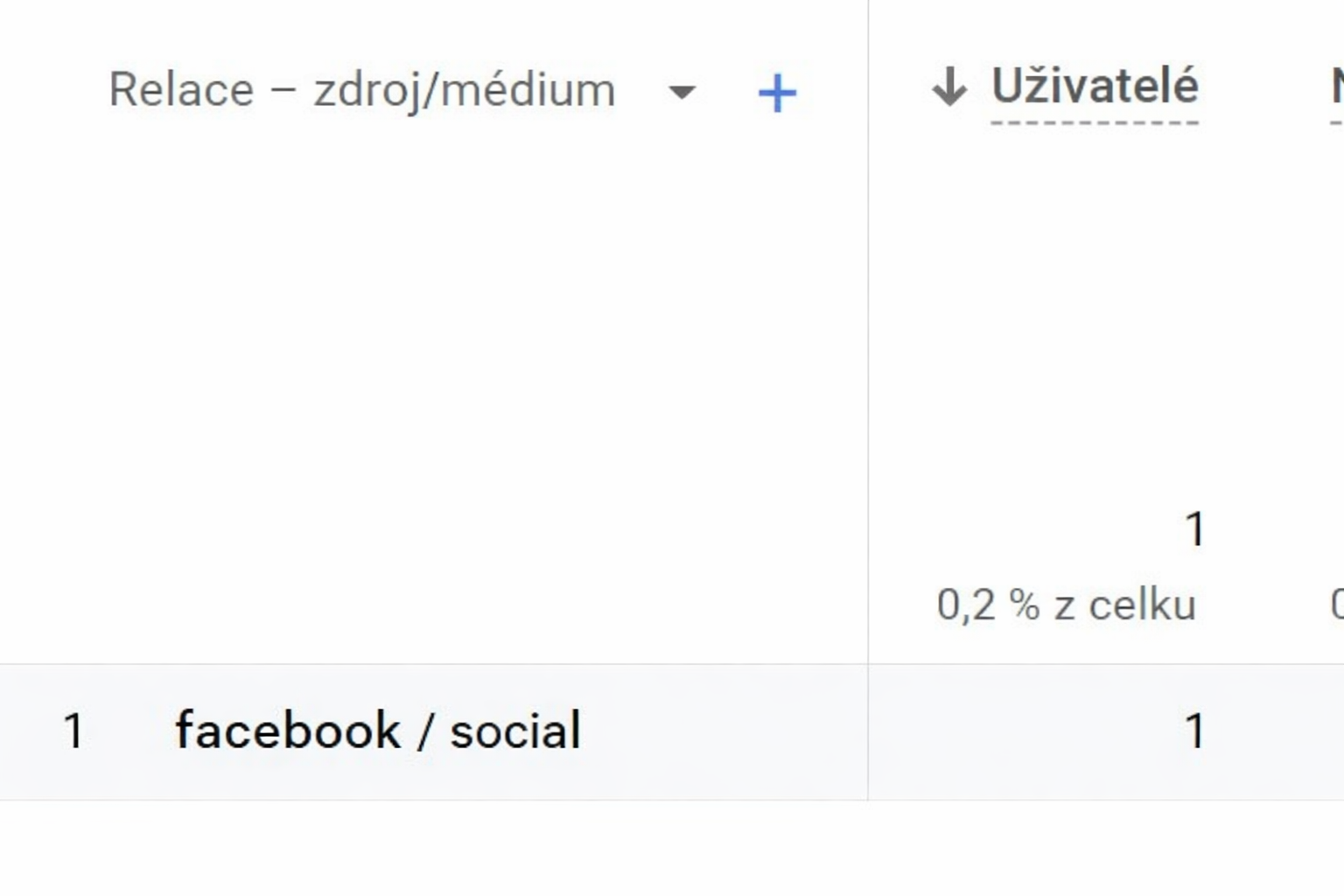Click the divider between dimension and Uživatelé columns
Screen dimensions: 1344x896
(x=868, y=350)
